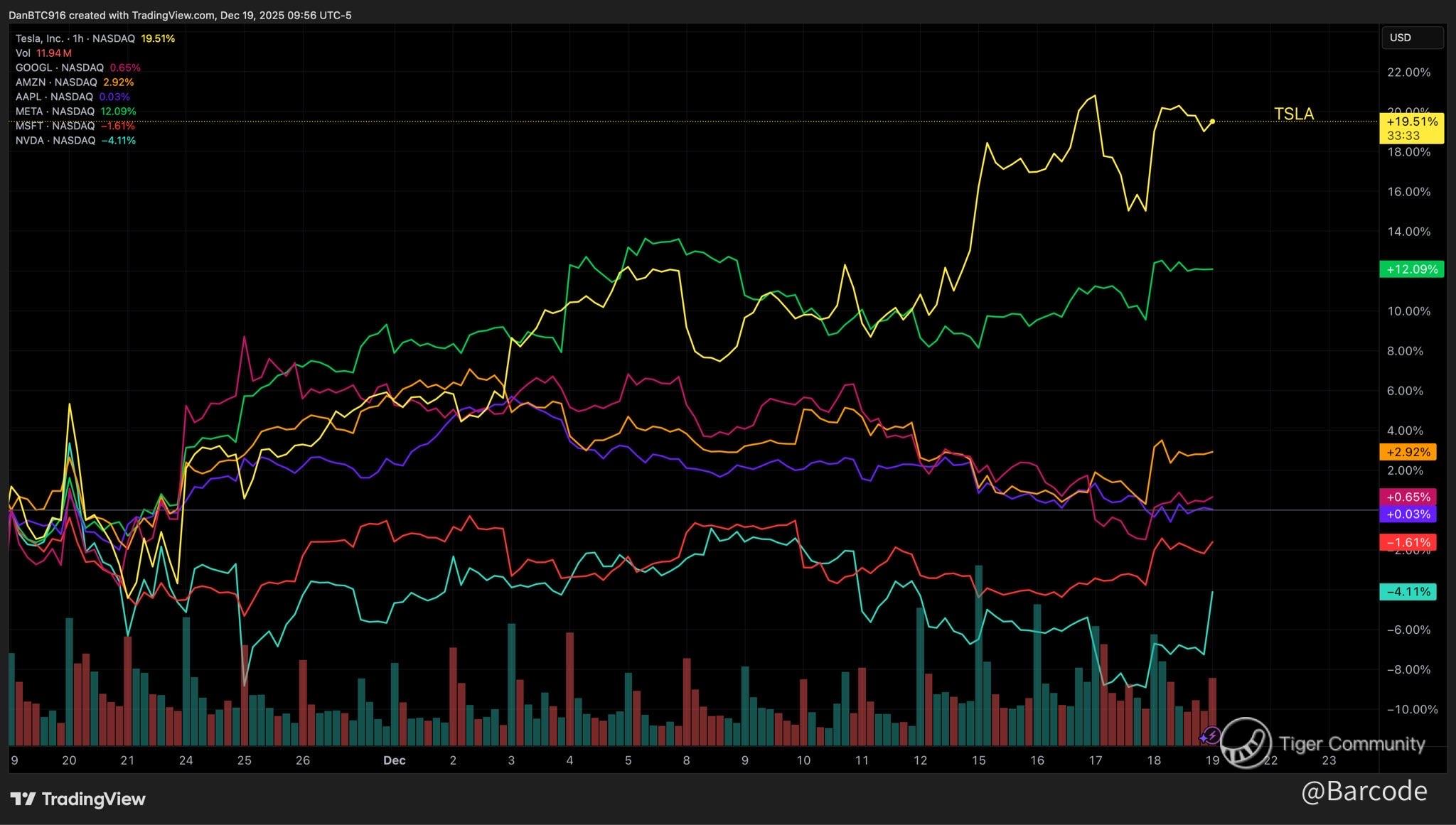Screen dimensions: 1456x825
Task: Select the AAPL NASDAQ legend row
Action: point(54,97)
